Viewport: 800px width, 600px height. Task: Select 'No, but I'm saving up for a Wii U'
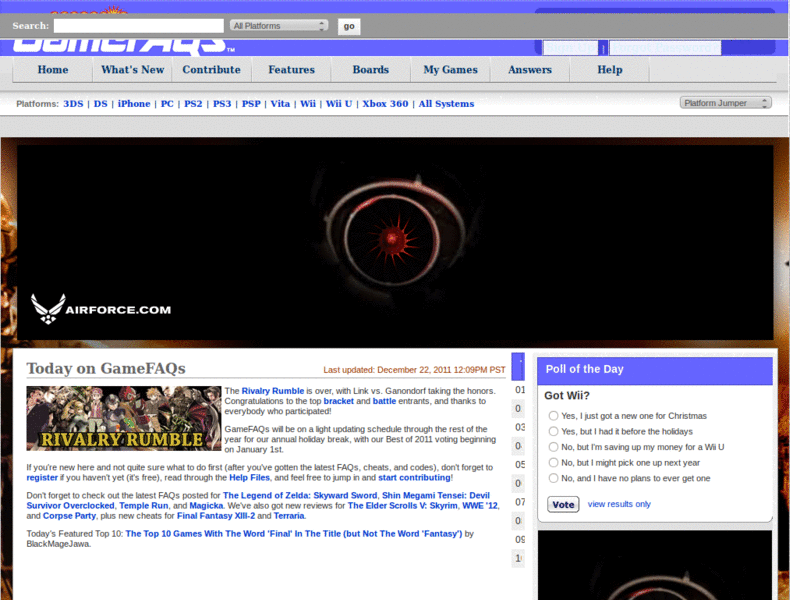point(553,447)
